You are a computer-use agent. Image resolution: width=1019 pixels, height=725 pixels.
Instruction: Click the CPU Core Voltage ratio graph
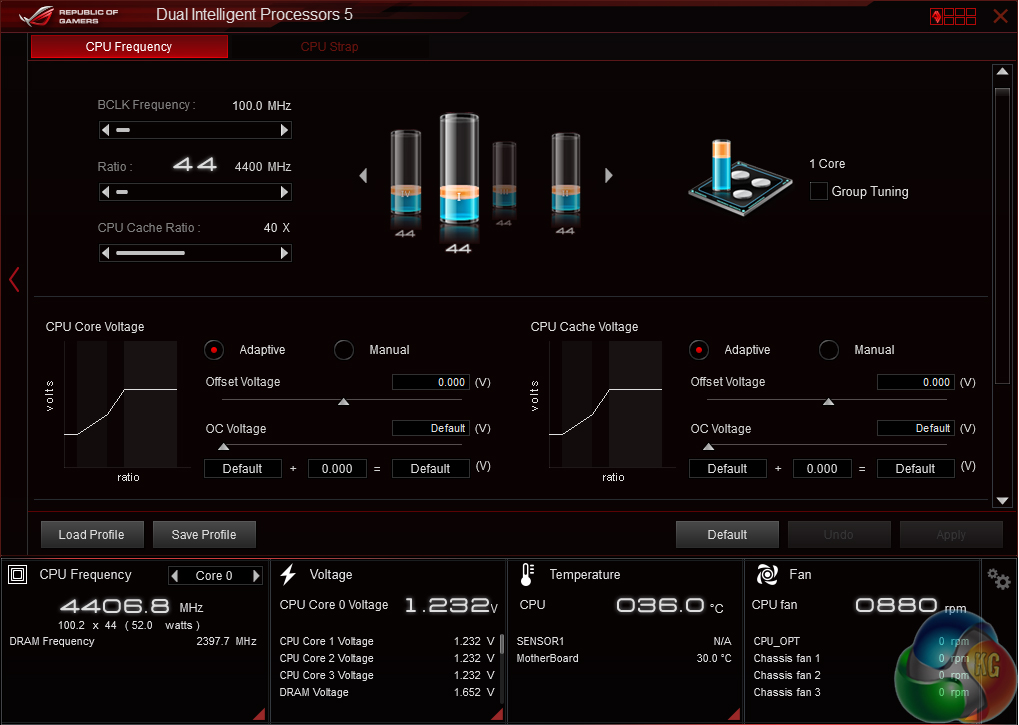click(x=120, y=404)
